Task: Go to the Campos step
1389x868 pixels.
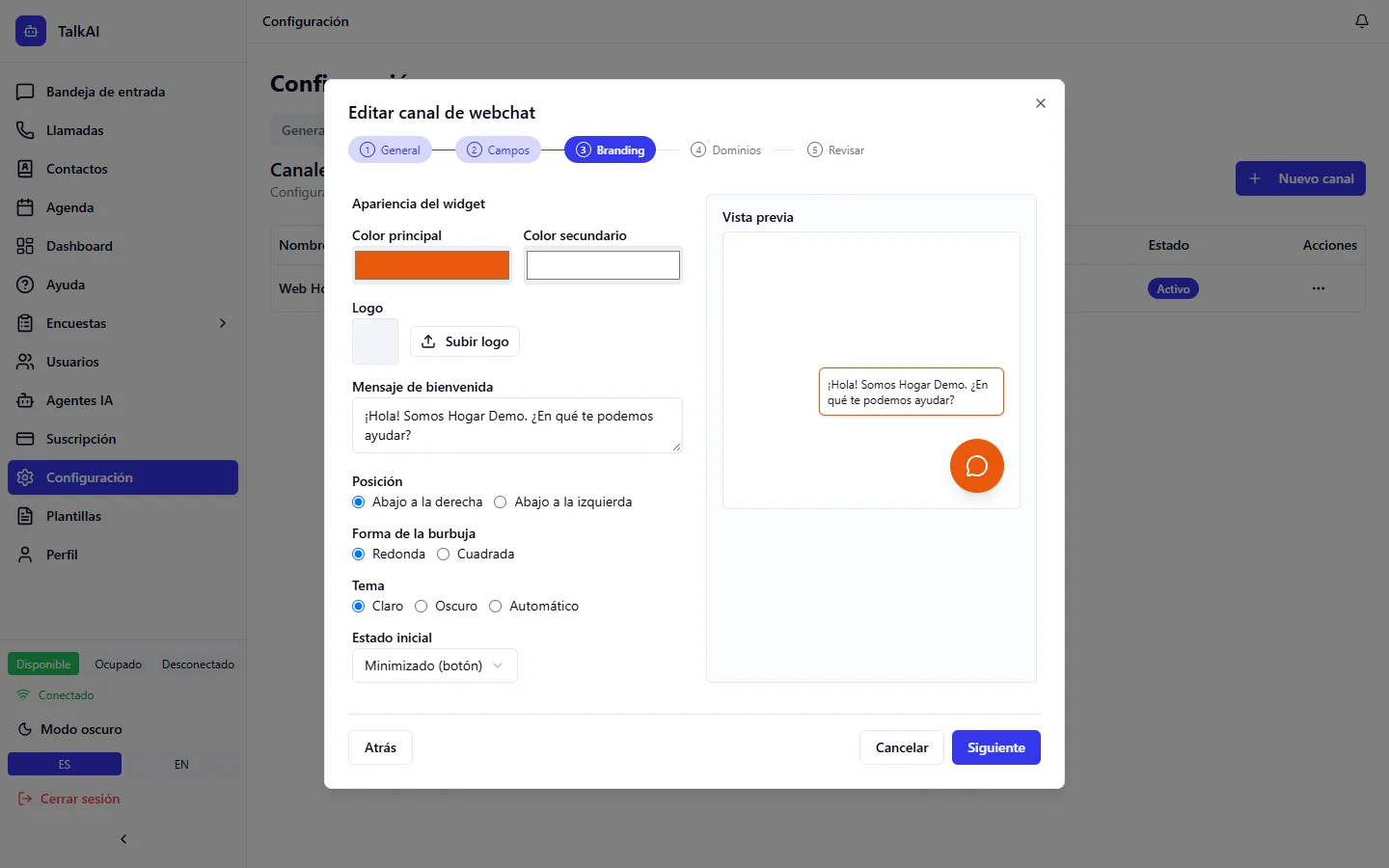Action: [499, 149]
